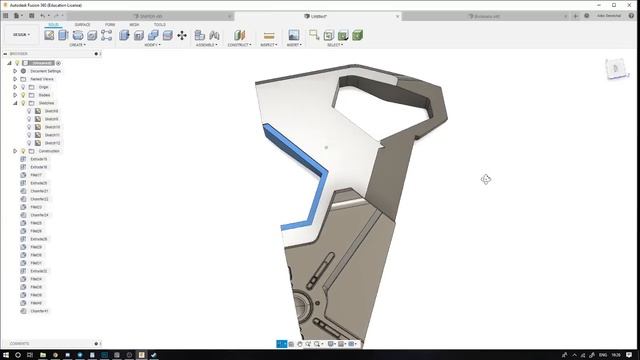
Task: Show Sketch11 using its light bulb
Action: (x=29, y=135)
